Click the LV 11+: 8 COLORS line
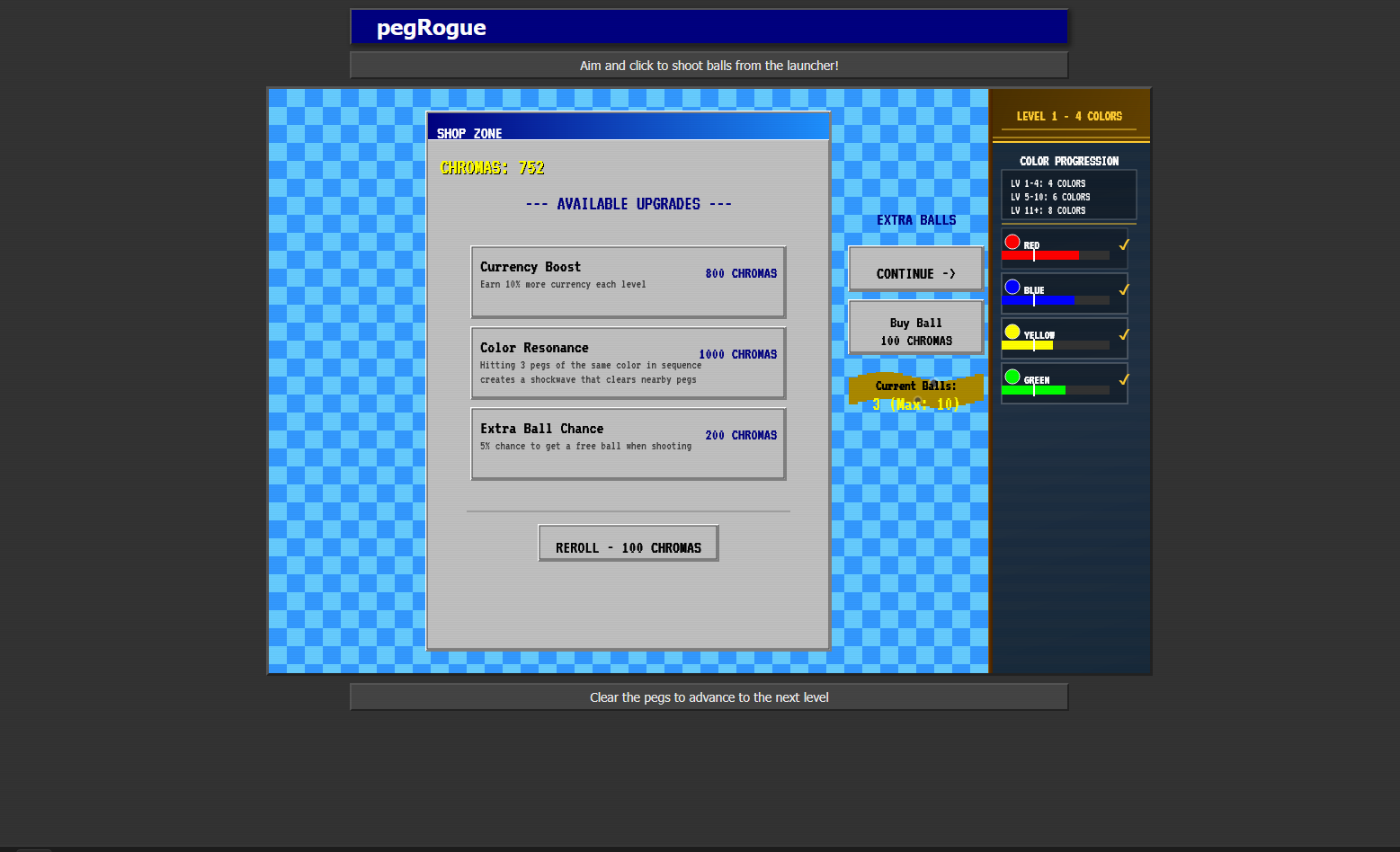This screenshot has width=1400, height=852. click(x=1048, y=210)
